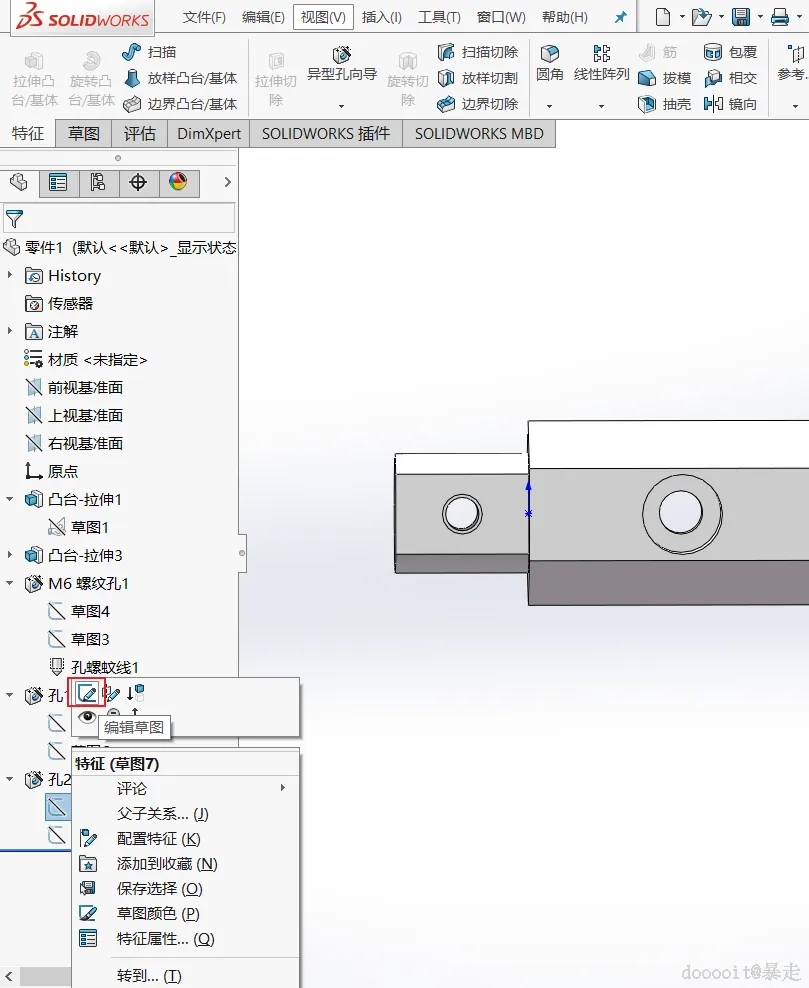Open the Fillet dropdown arrow

pyautogui.click(x=549, y=106)
